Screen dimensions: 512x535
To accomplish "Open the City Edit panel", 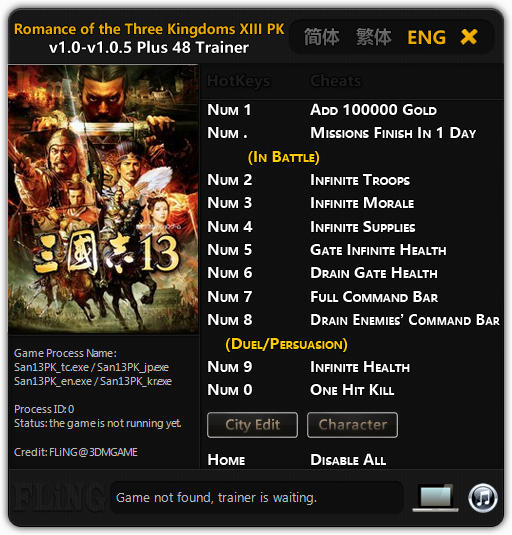I will 252,425.
